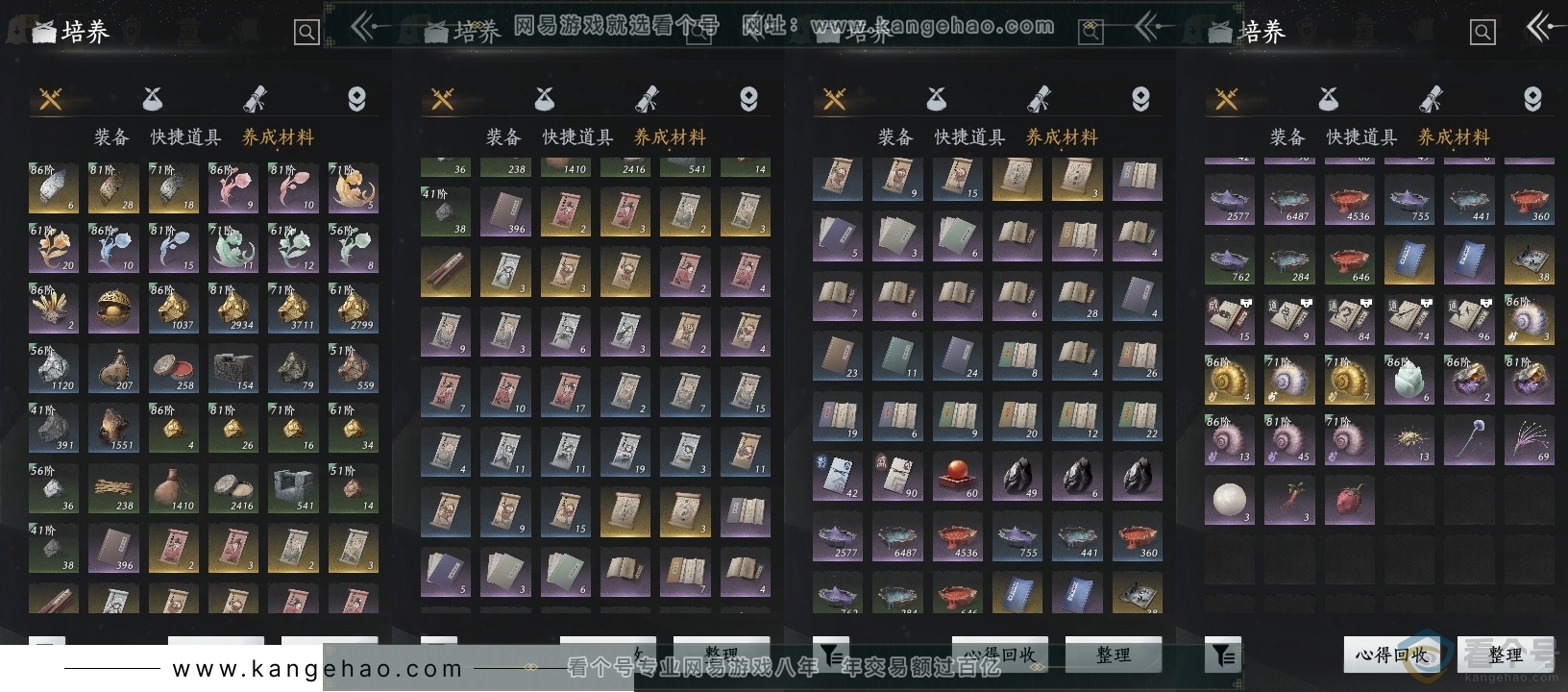Select the brown ore with count 1551
This screenshot has width=1568, height=692.
coord(113,429)
